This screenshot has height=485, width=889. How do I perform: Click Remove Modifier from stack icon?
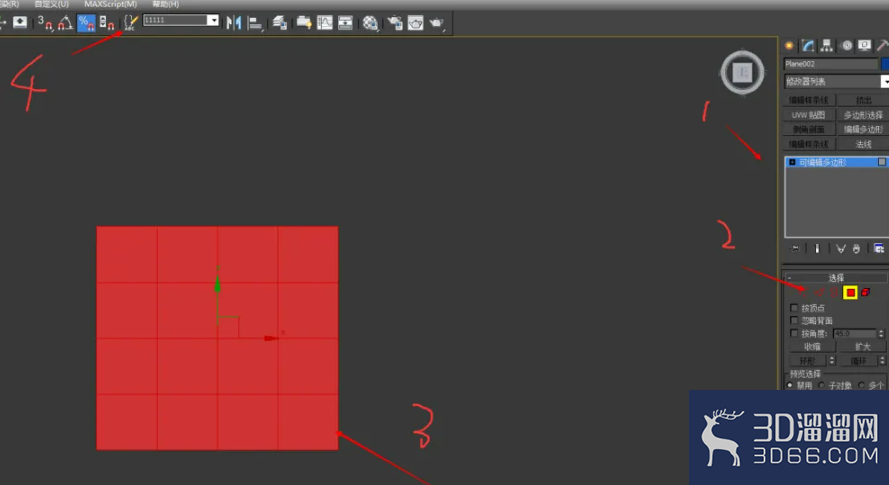(856, 248)
